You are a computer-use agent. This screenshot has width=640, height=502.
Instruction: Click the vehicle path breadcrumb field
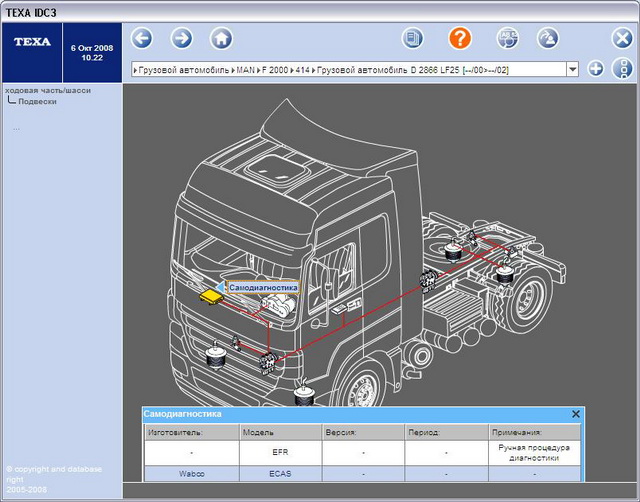[349, 69]
